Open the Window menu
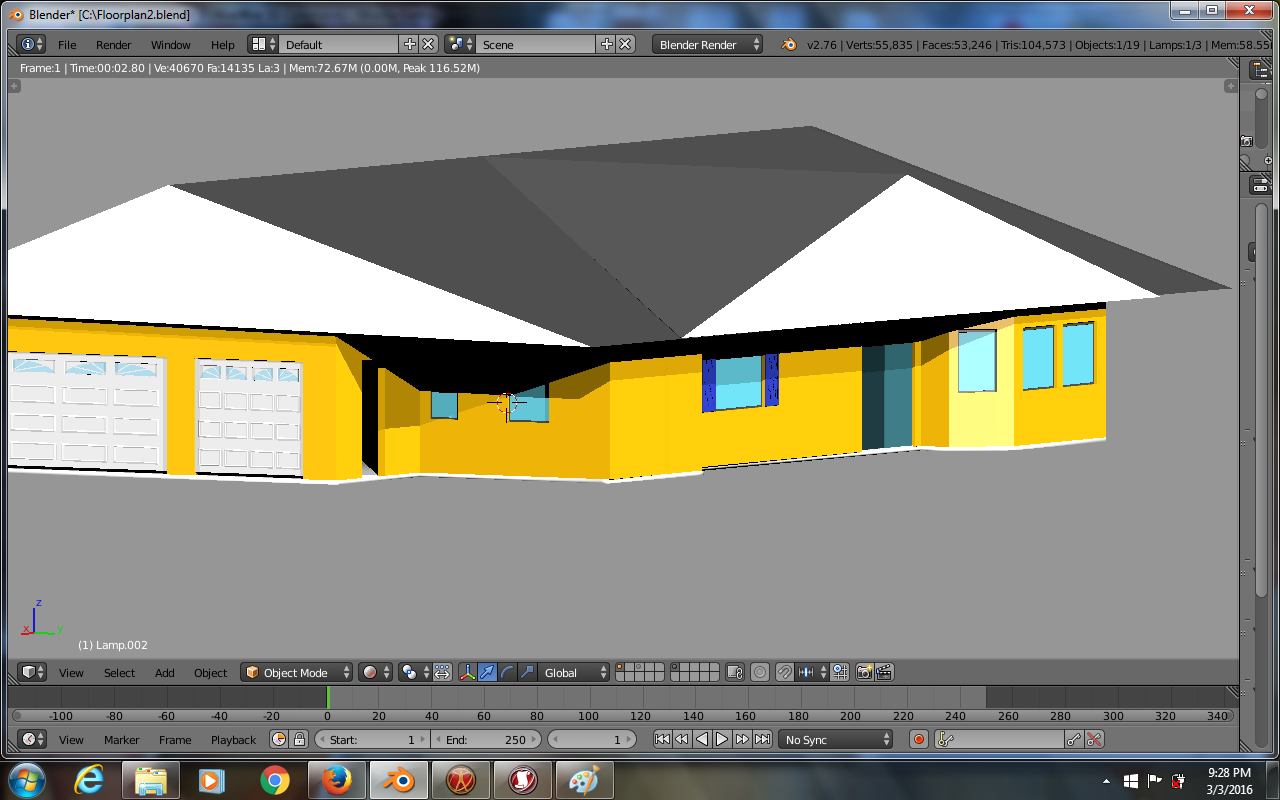This screenshot has height=800, width=1280. [171, 45]
